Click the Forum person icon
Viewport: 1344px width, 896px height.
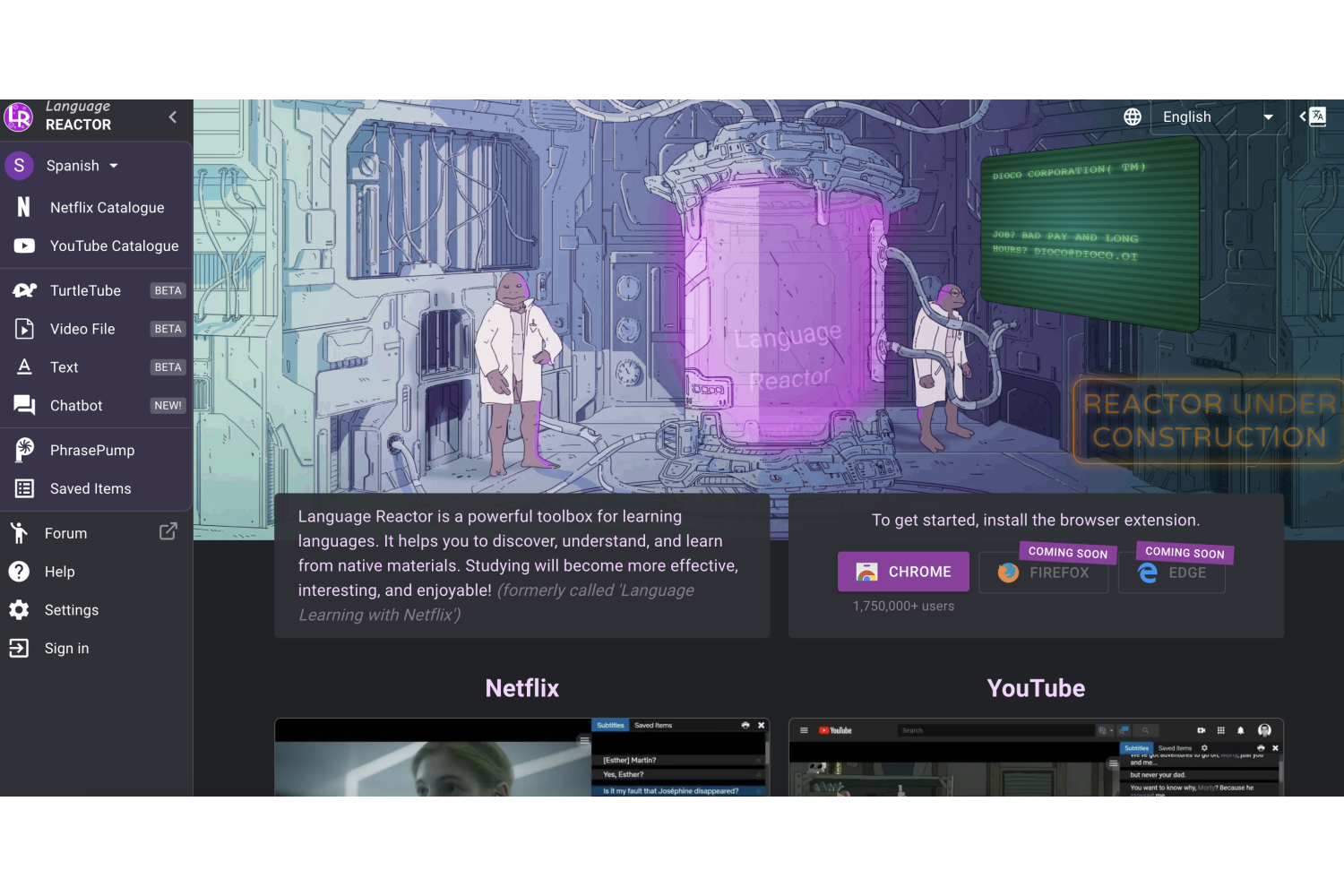coord(19,532)
